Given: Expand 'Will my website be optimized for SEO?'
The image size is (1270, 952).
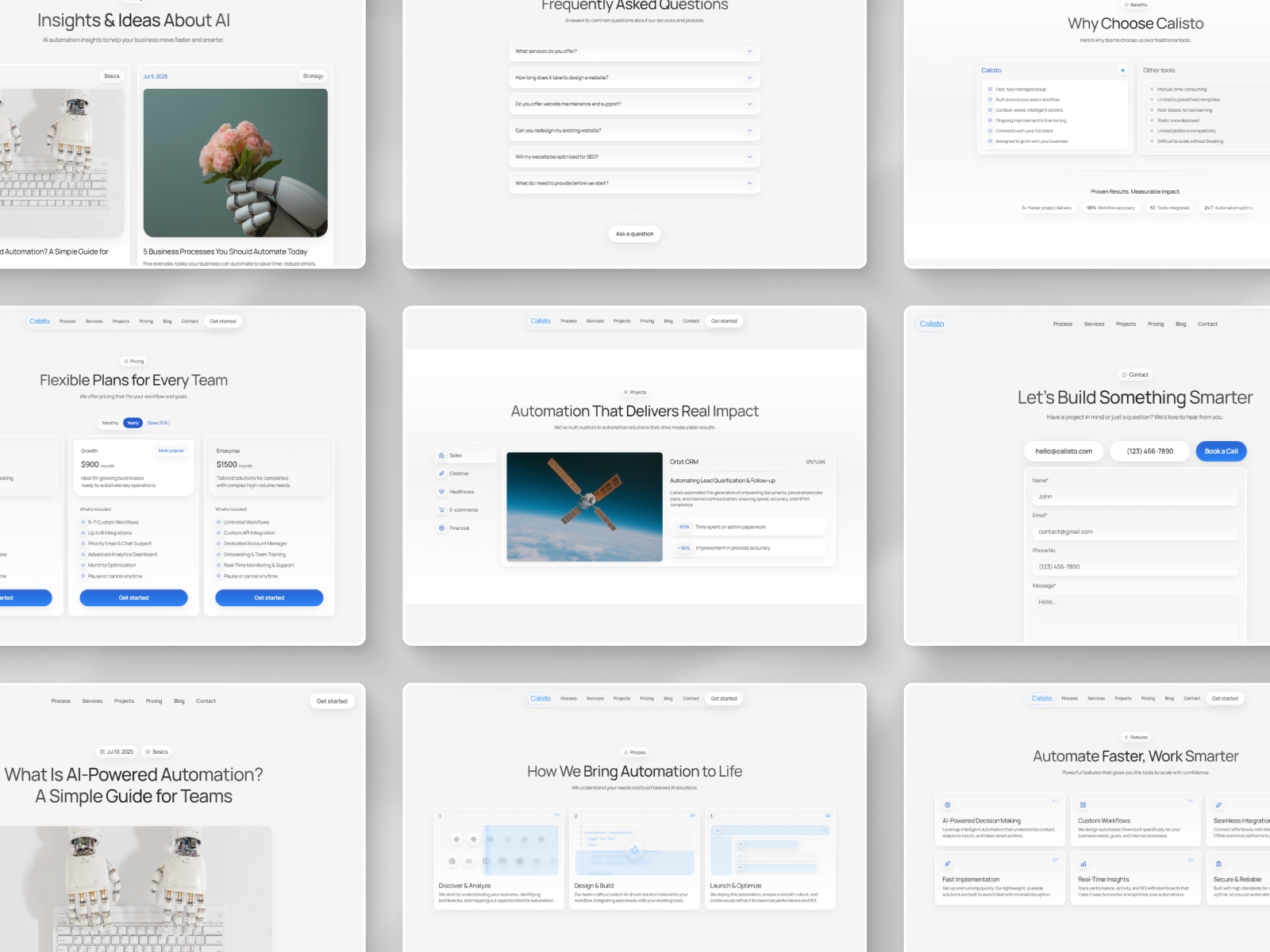Looking at the screenshot, I should pyautogui.click(x=634, y=157).
